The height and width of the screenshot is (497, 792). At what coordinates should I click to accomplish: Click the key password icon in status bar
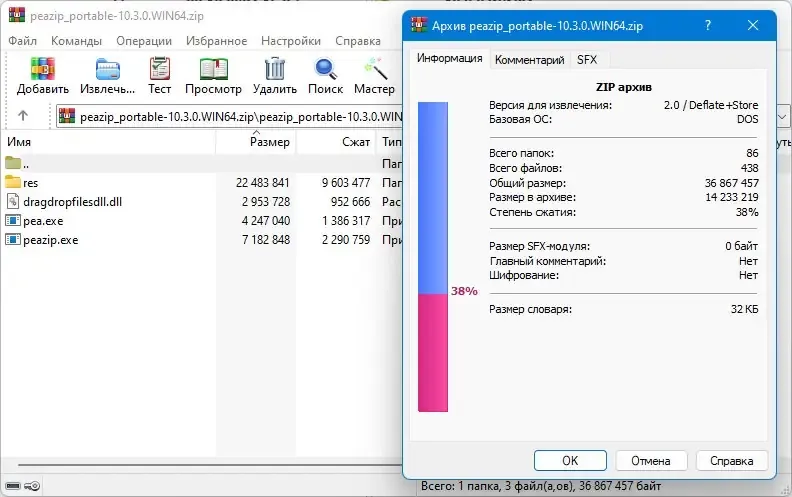pos(32,486)
